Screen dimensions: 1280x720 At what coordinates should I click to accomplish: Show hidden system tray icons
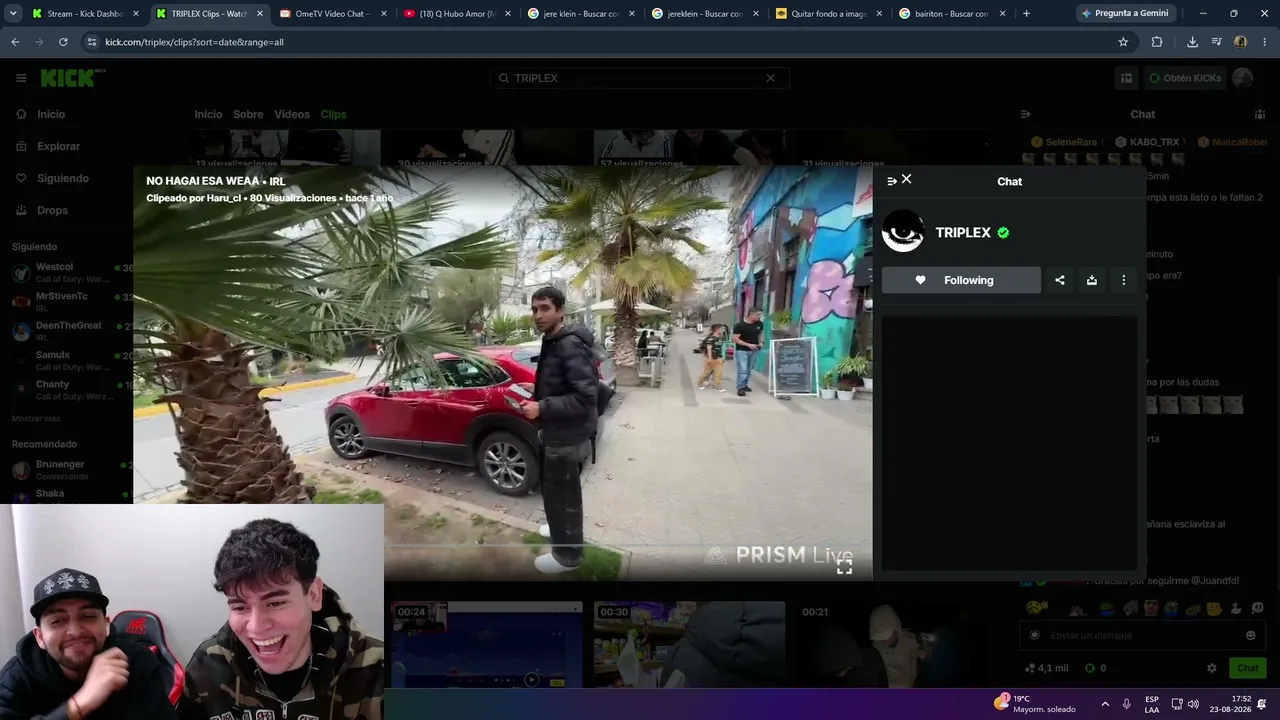point(1105,704)
